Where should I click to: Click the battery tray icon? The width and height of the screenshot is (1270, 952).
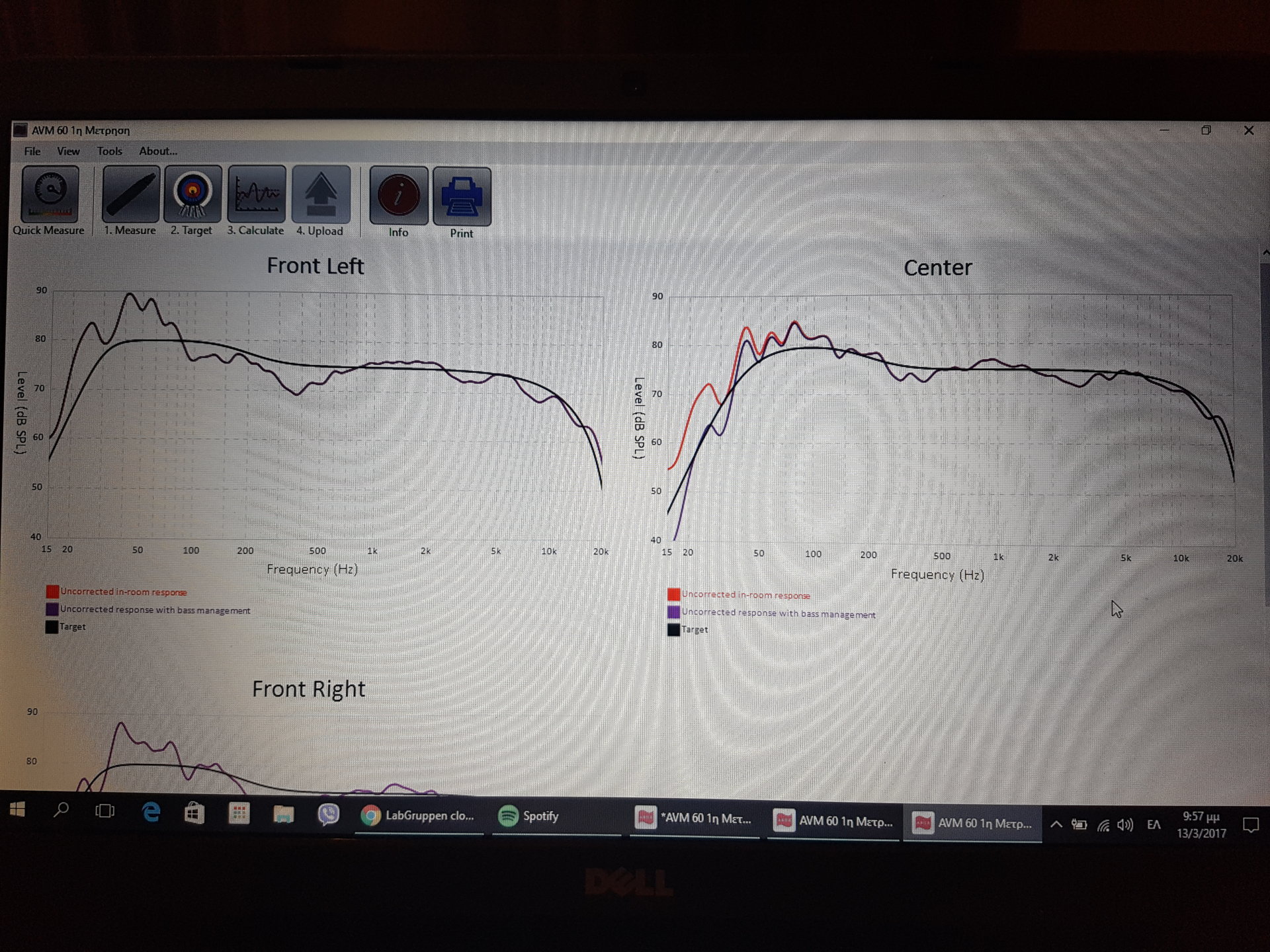point(1079,824)
